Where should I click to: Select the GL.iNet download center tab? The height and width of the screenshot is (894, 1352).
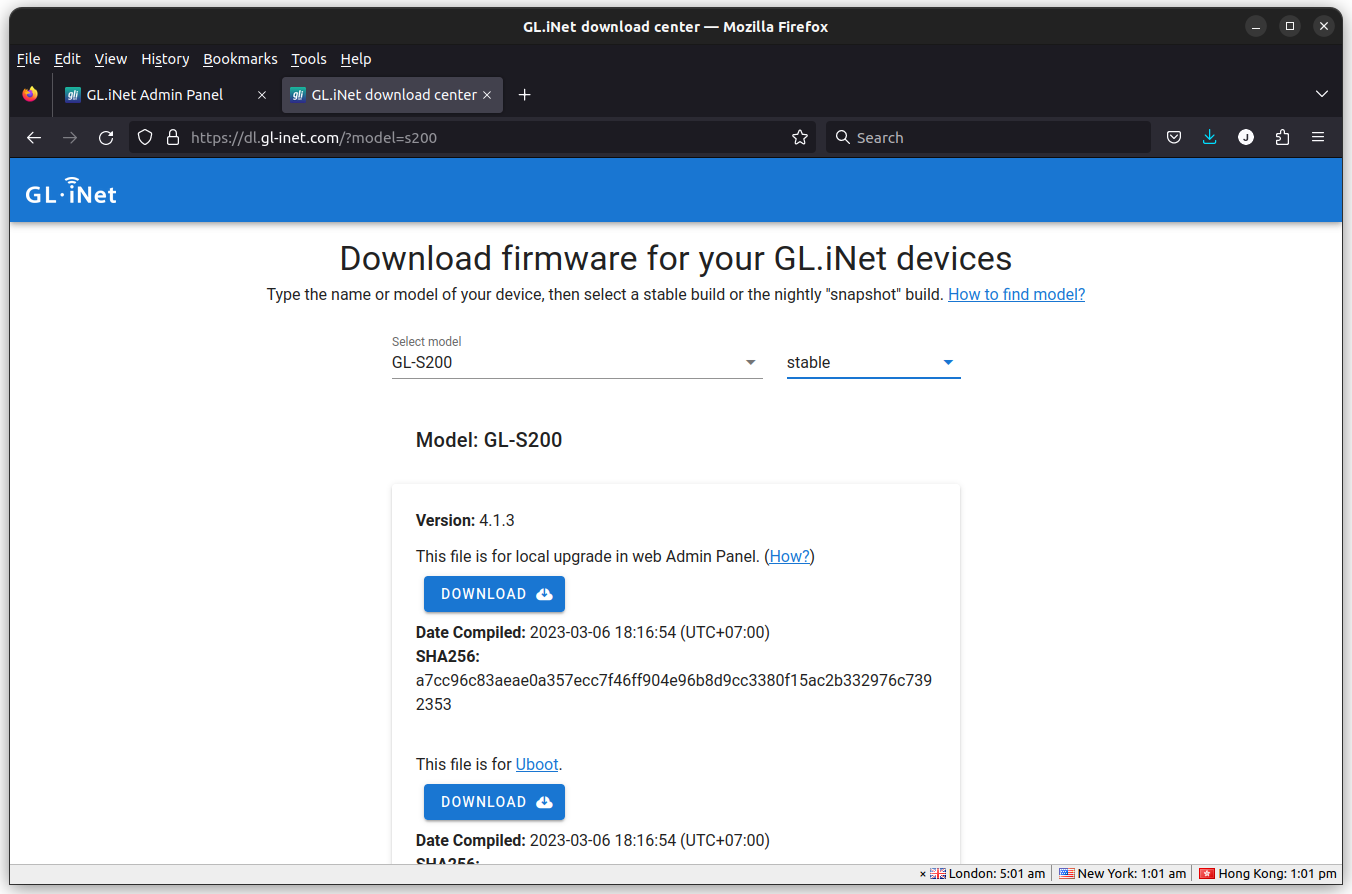(393, 95)
